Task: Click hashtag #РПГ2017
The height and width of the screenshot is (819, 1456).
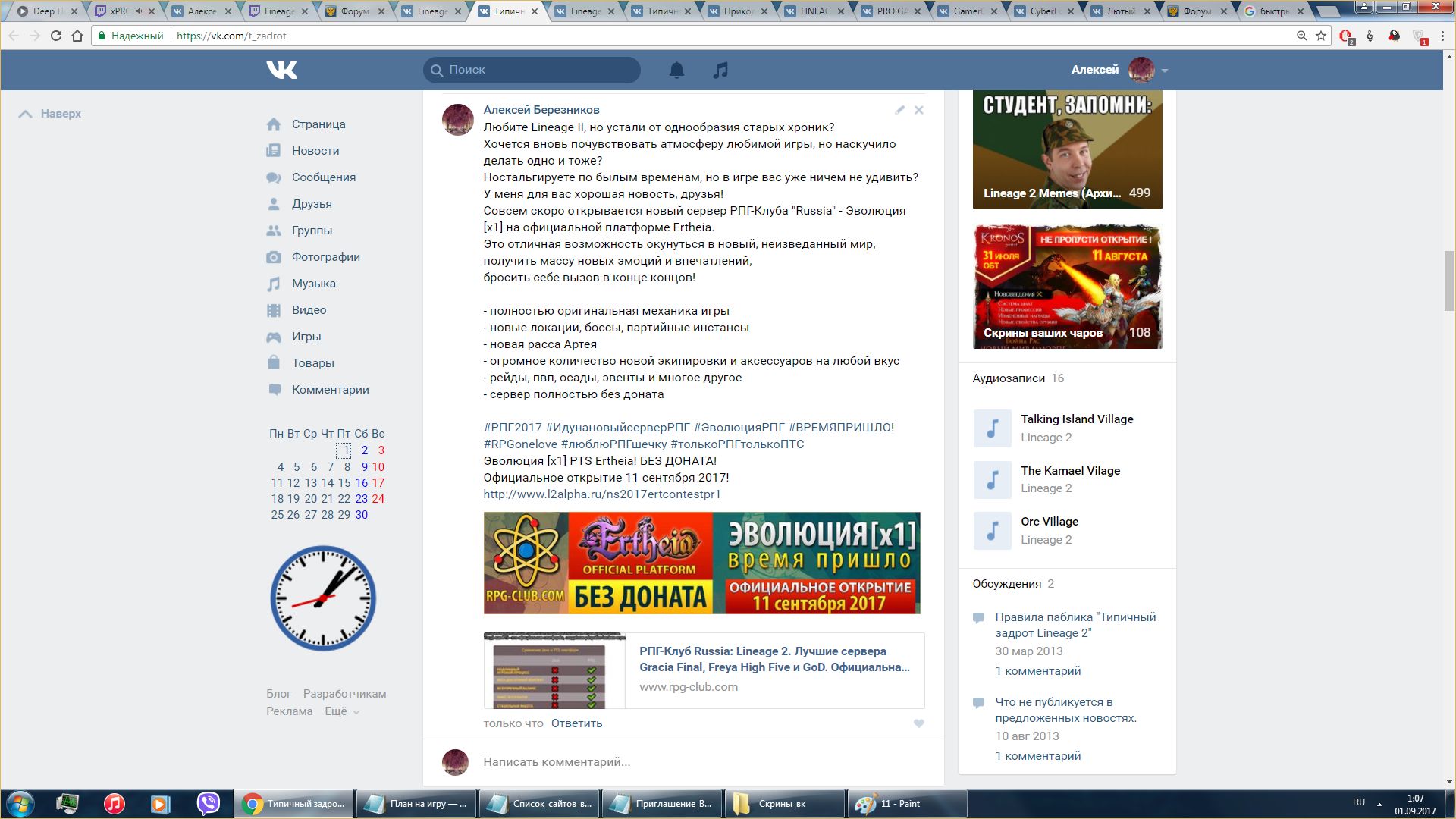Action: pyautogui.click(x=513, y=428)
